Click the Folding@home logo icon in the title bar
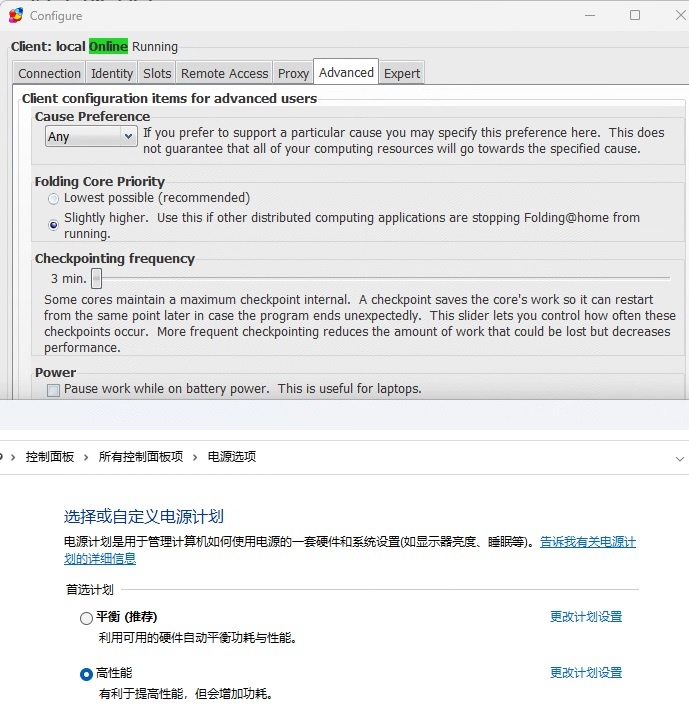689x707 pixels. (x=15, y=15)
